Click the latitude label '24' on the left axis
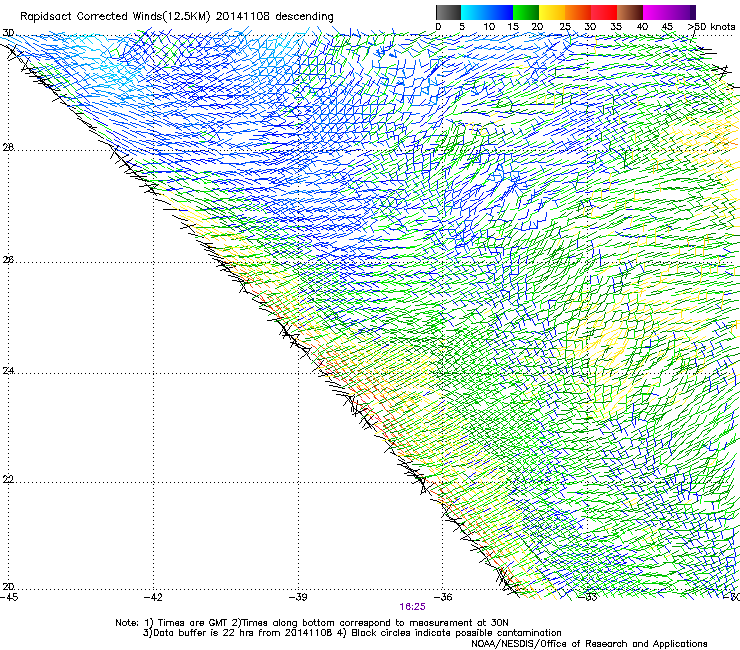740x650 pixels. (8, 371)
